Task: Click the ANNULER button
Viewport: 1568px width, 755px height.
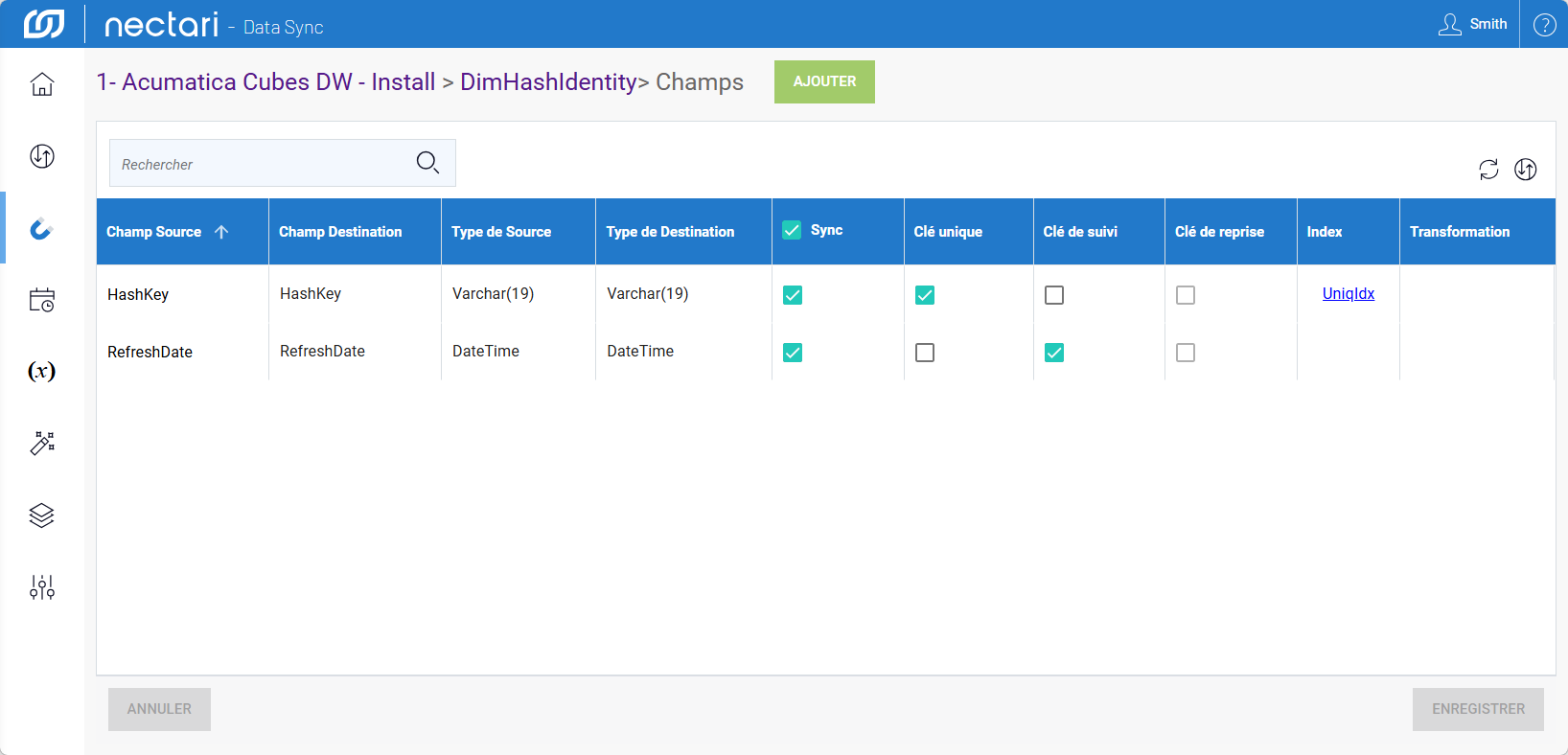Action: (159, 709)
